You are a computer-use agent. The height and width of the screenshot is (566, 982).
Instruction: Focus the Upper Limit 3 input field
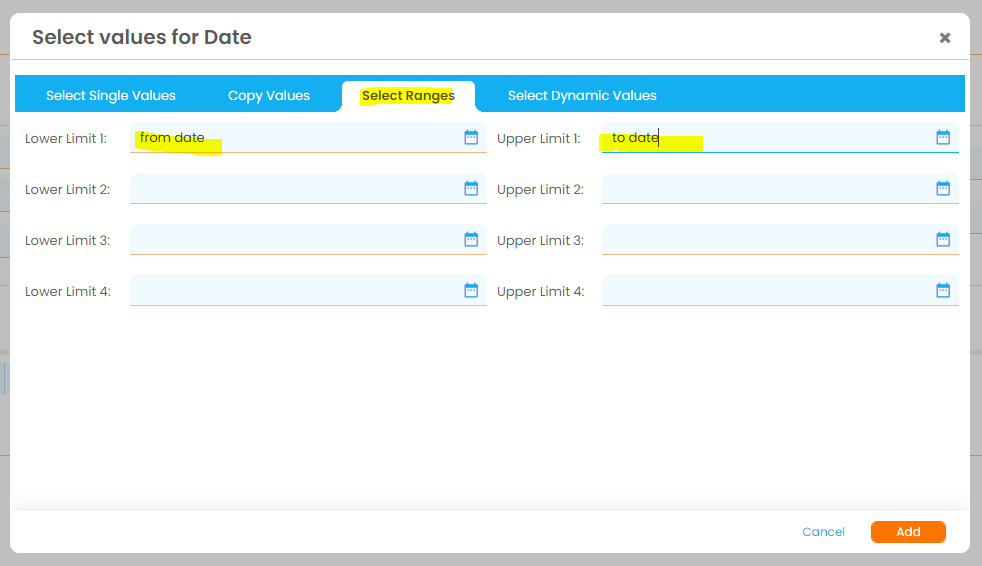(x=780, y=240)
